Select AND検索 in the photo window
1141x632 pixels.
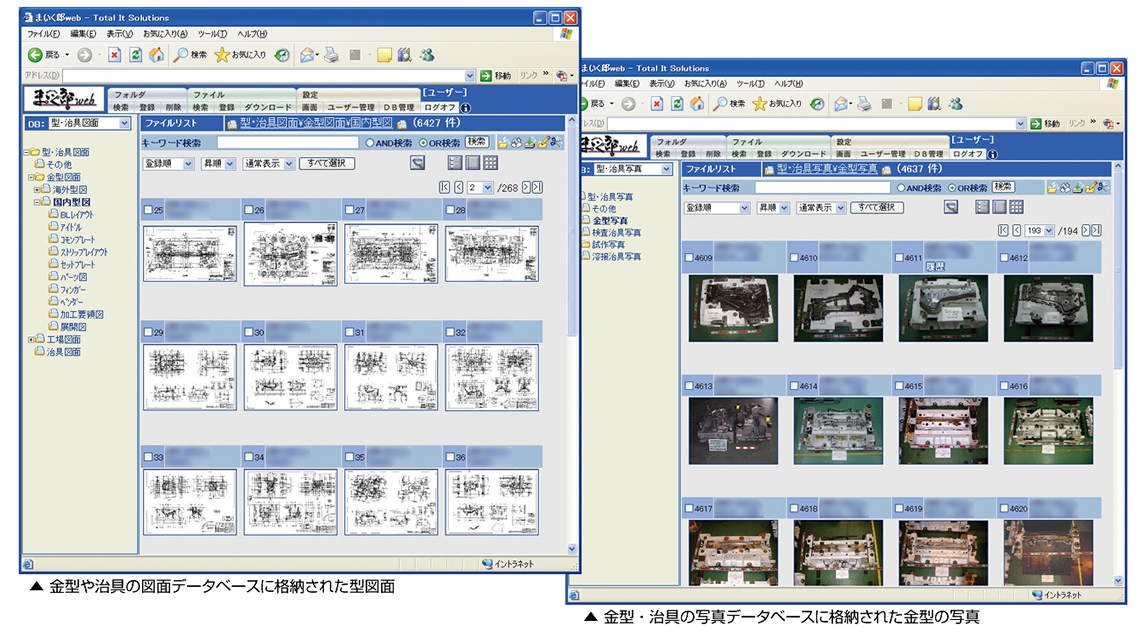click(x=900, y=188)
